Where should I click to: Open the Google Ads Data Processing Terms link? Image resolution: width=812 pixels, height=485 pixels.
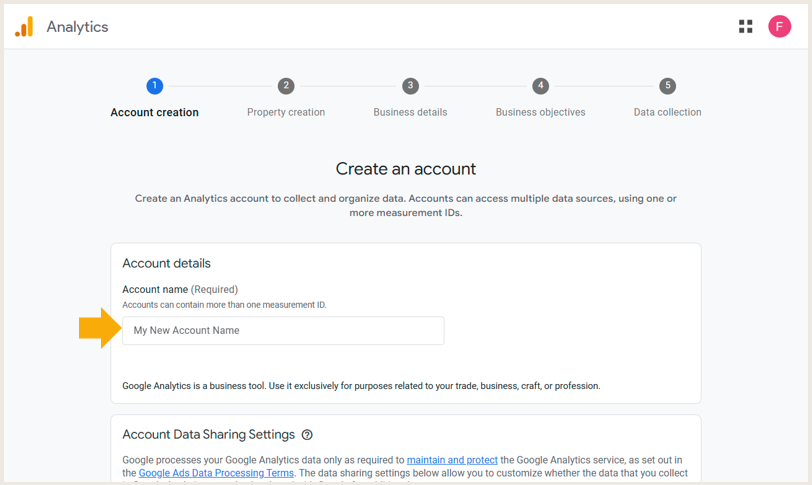point(216,473)
